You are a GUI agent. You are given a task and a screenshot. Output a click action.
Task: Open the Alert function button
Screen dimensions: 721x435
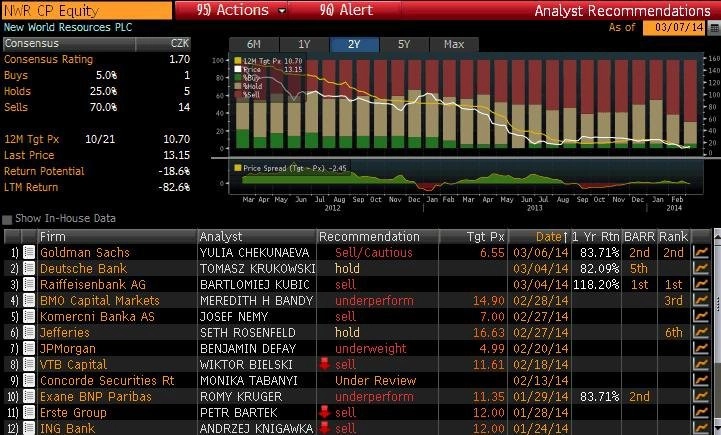click(x=346, y=10)
